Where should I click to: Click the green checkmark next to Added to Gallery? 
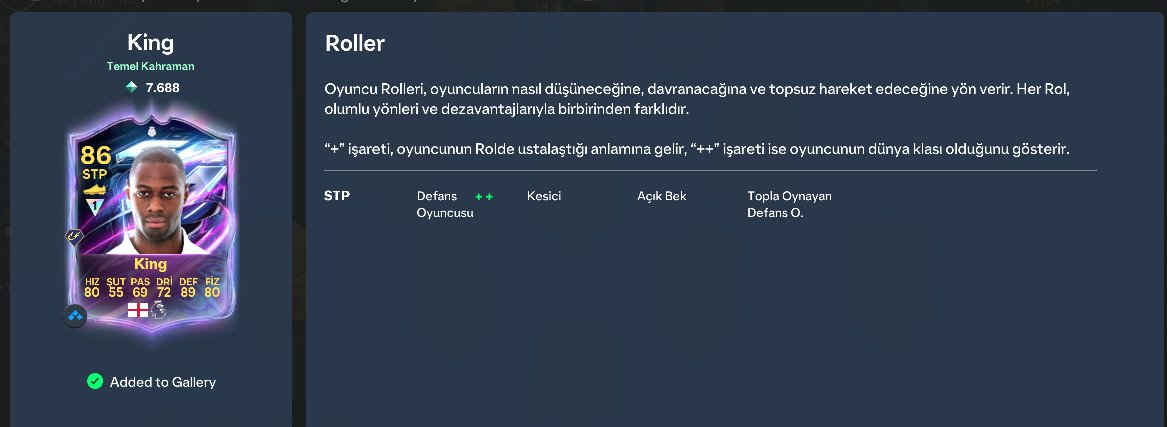[x=95, y=382]
